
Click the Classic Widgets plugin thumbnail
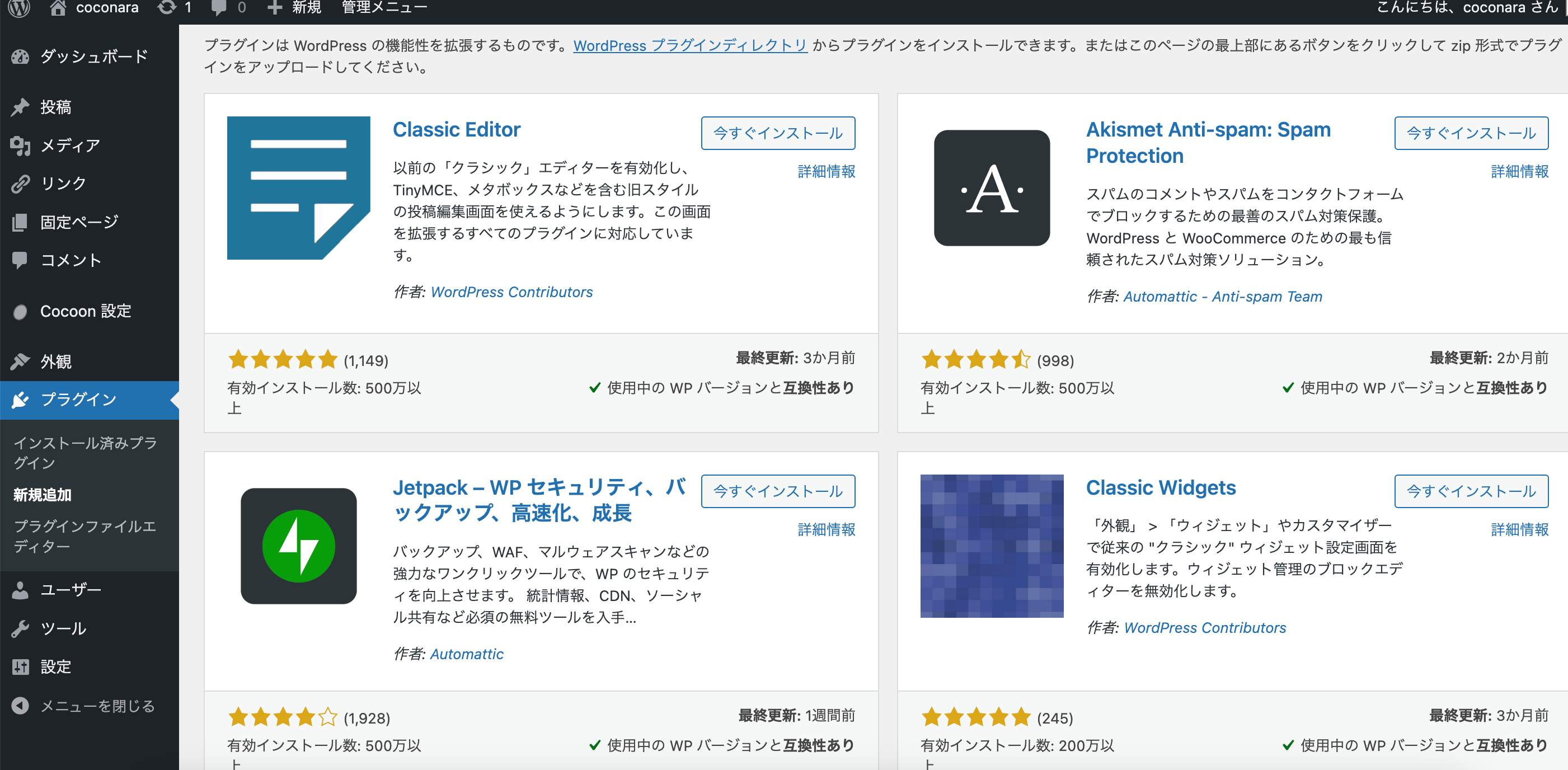pyautogui.click(x=992, y=546)
